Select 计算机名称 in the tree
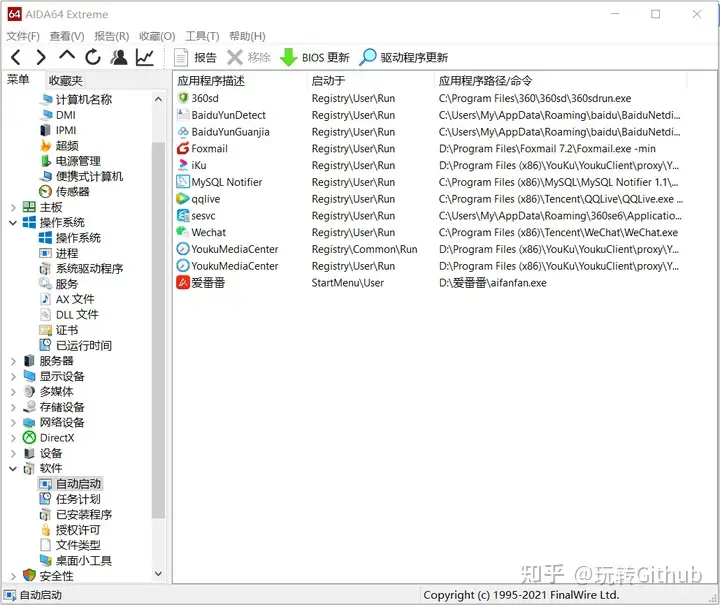This screenshot has height=605, width=720. [x=76, y=100]
